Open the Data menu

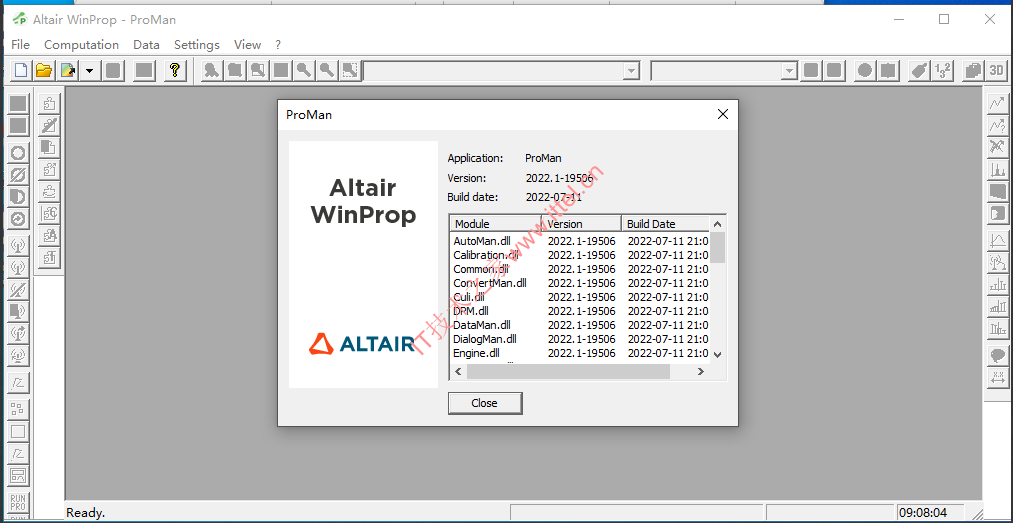click(147, 45)
